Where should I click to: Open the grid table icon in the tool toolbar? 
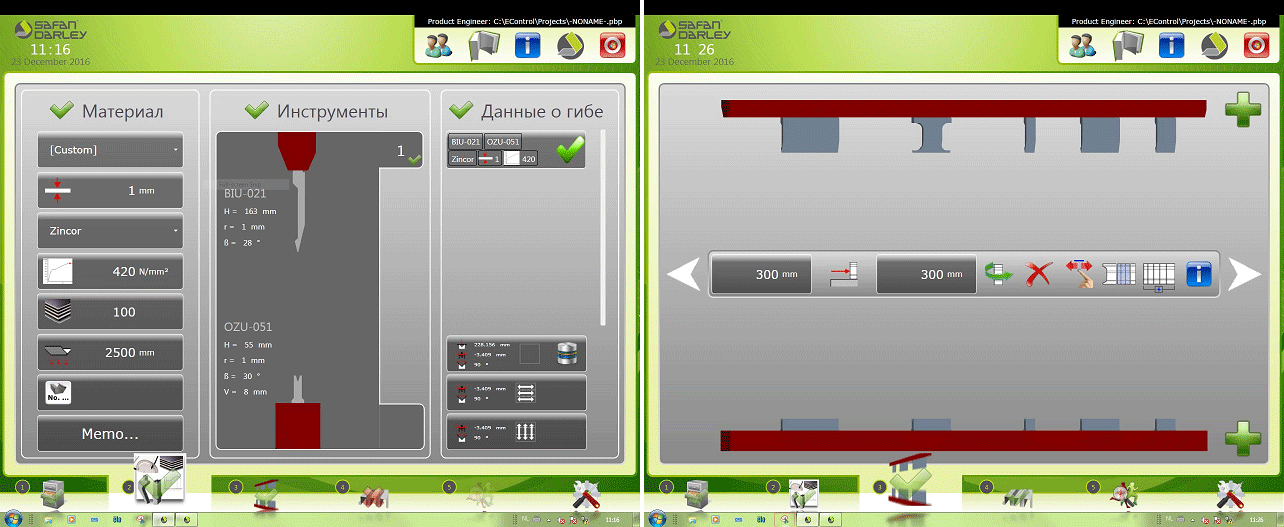click(1158, 274)
